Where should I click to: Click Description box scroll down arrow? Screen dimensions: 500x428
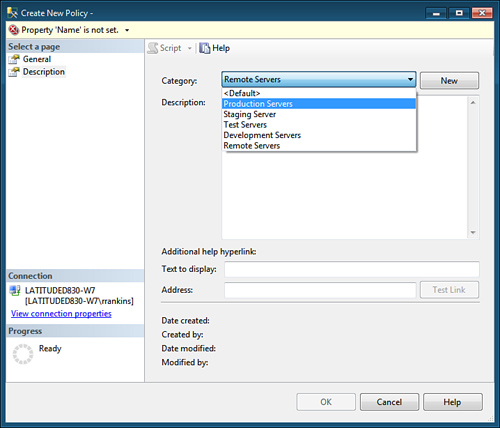pos(473,232)
